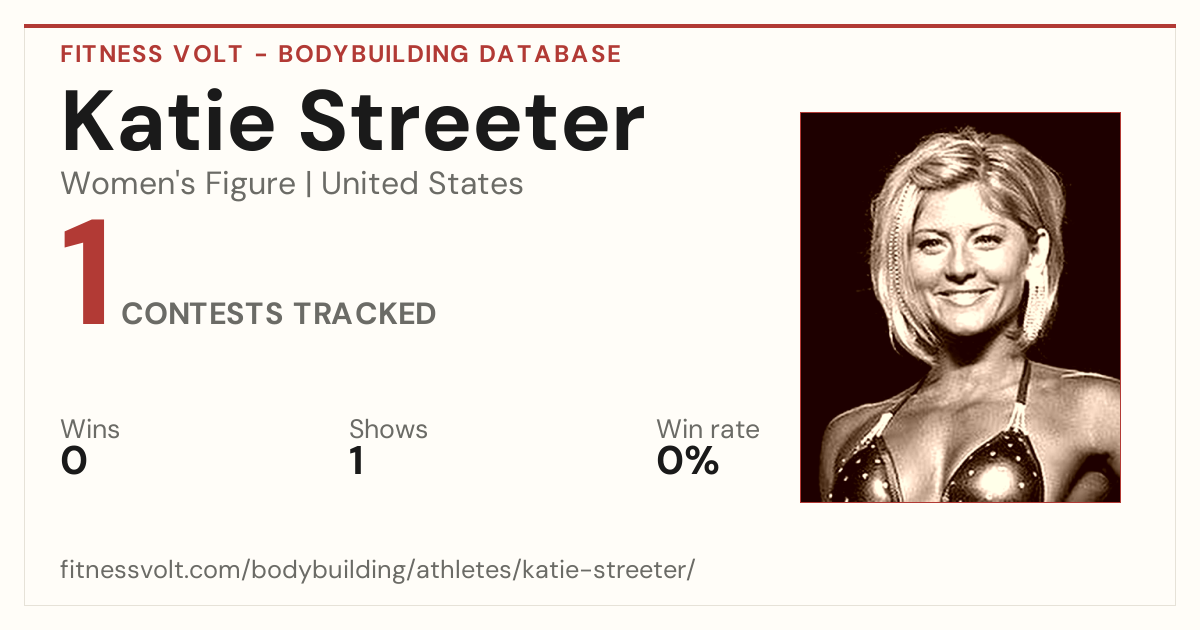Click the "Win rate" stat label

point(708,429)
